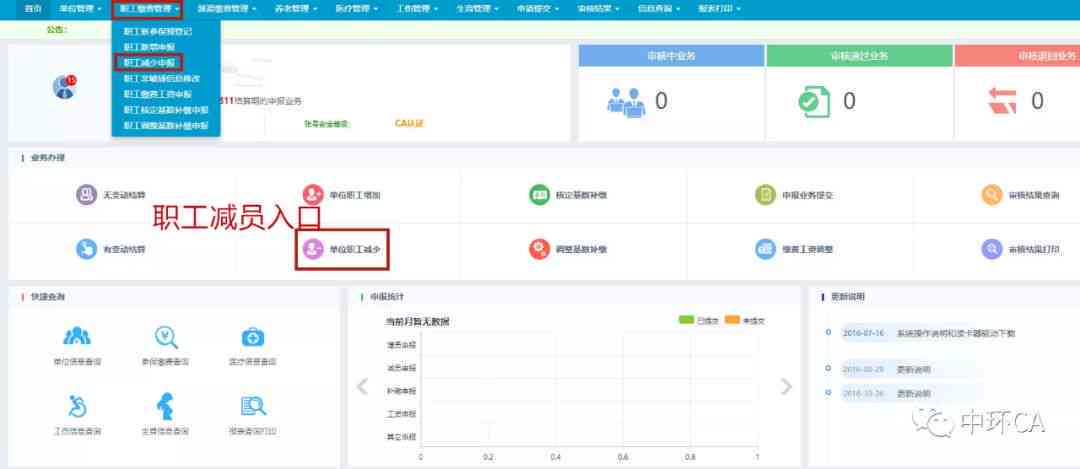The image size is (1080, 469).
Task: Select 职工核定基数补缴申报 menu entry
Action: (166, 110)
